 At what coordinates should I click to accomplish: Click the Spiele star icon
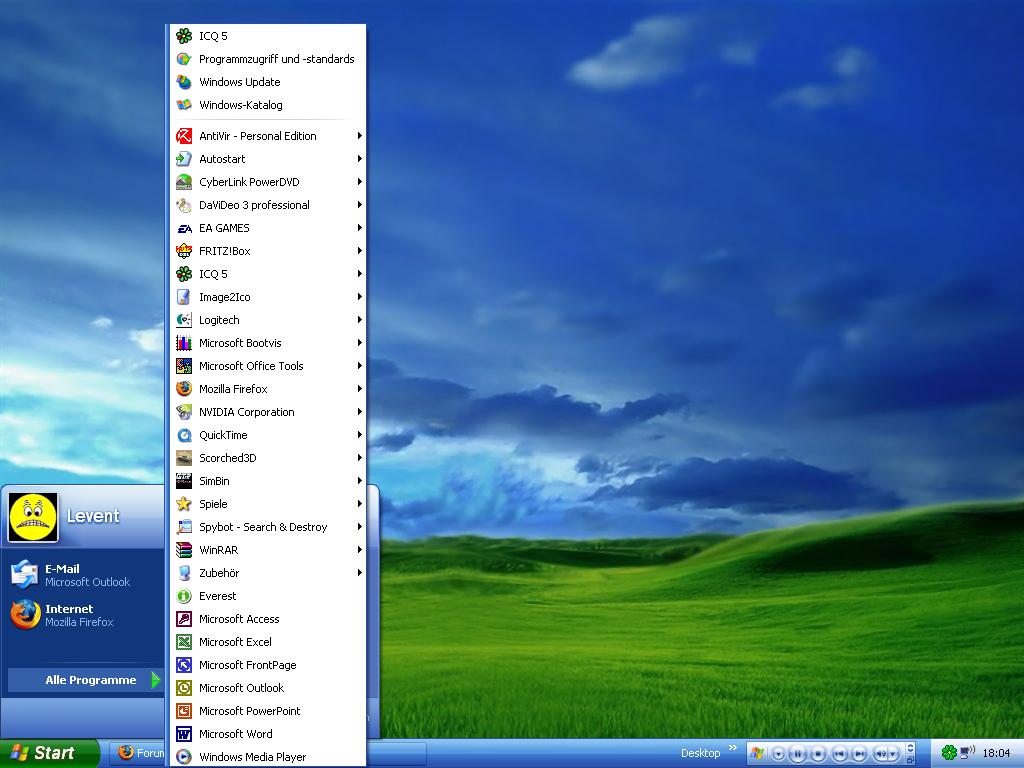pyautogui.click(x=184, y=504)
